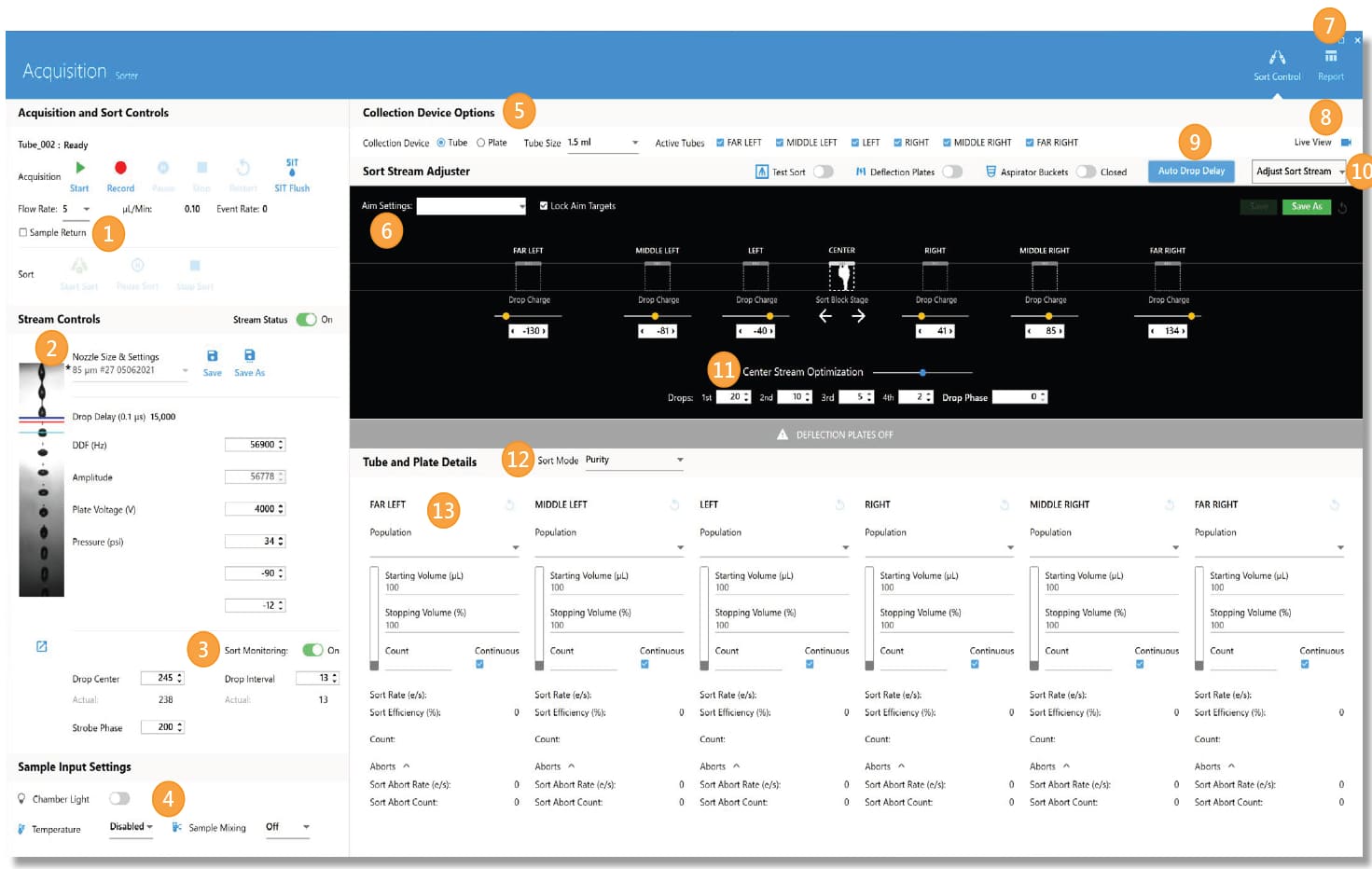Image resolution: width=1372 pixels, height=869 pixels.
Task: Switch to the Sort Control tab
Action: pyautogui.click(x=1276, y=64)
